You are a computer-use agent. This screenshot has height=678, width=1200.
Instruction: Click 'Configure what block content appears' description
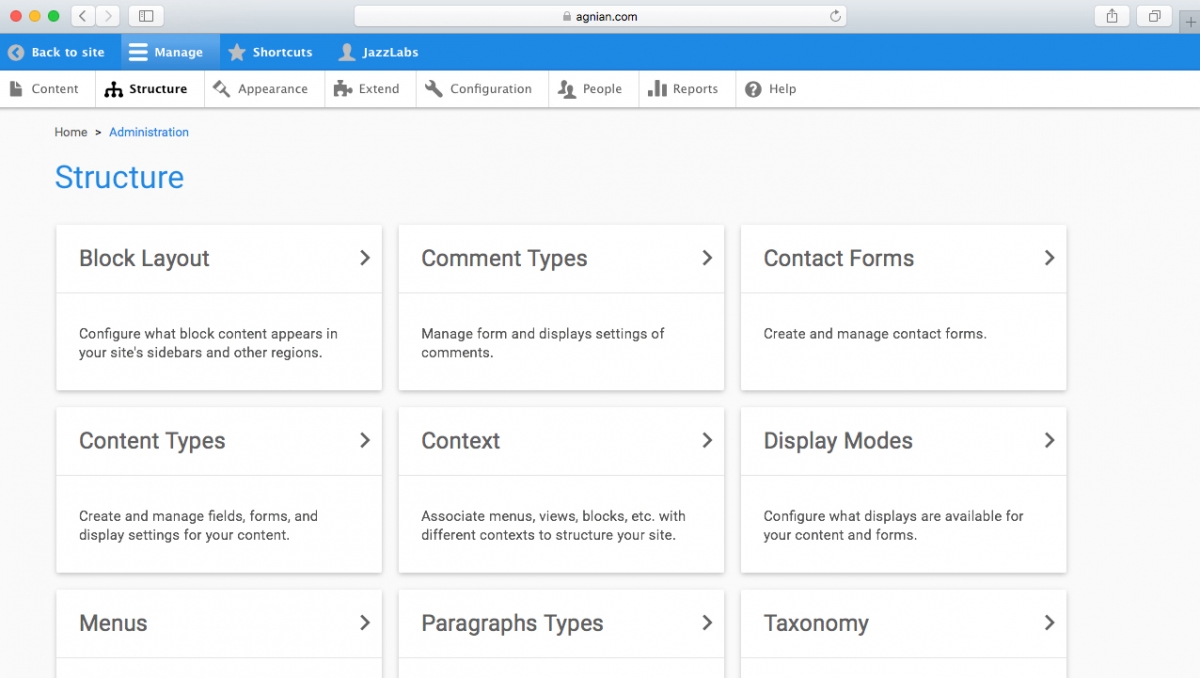tap(208, 343)
